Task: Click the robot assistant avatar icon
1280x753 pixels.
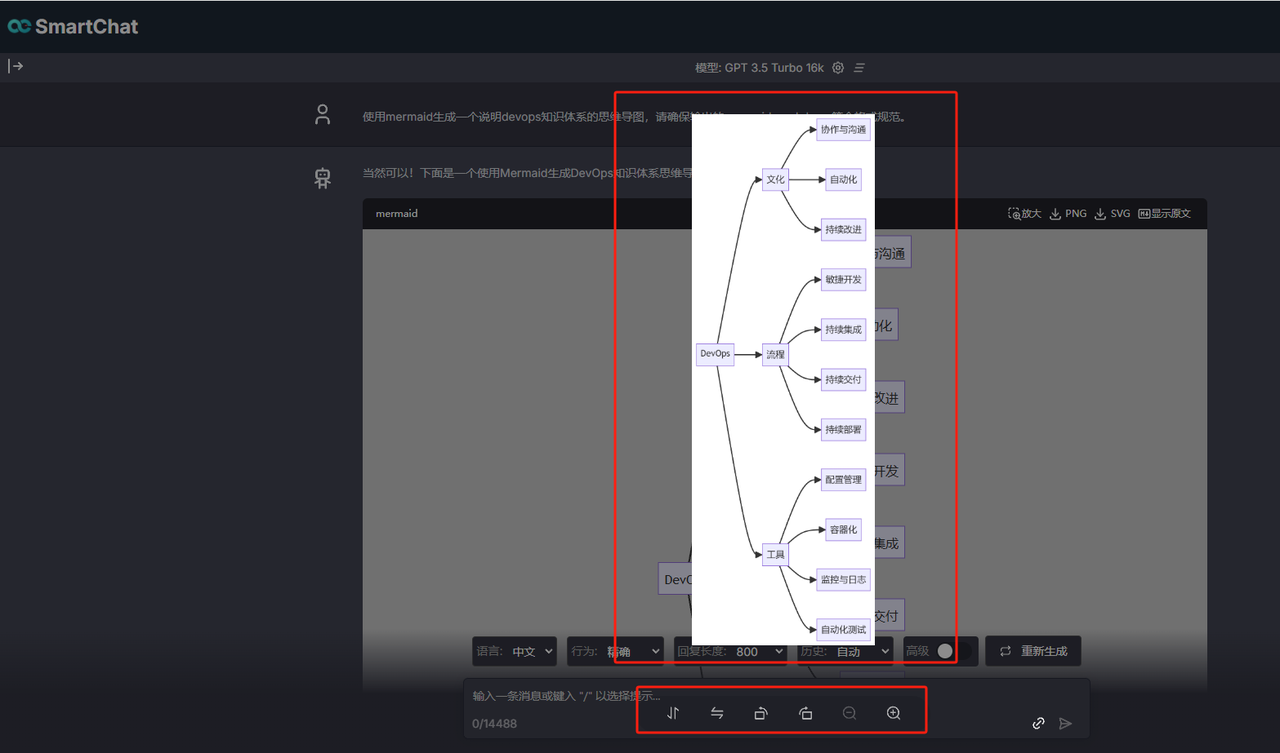Action: tap(322, 178)
